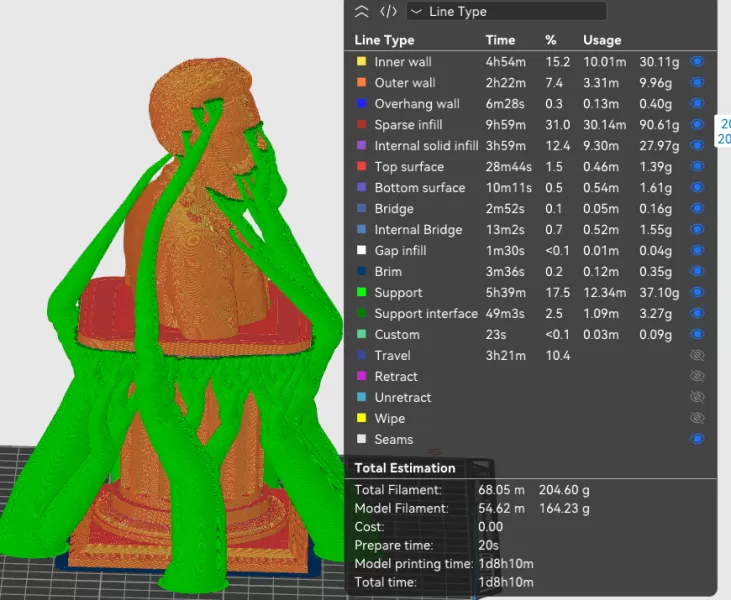Toggle Overhang wall visibility eye
The image size is (731, 600).
click(697, 103)
